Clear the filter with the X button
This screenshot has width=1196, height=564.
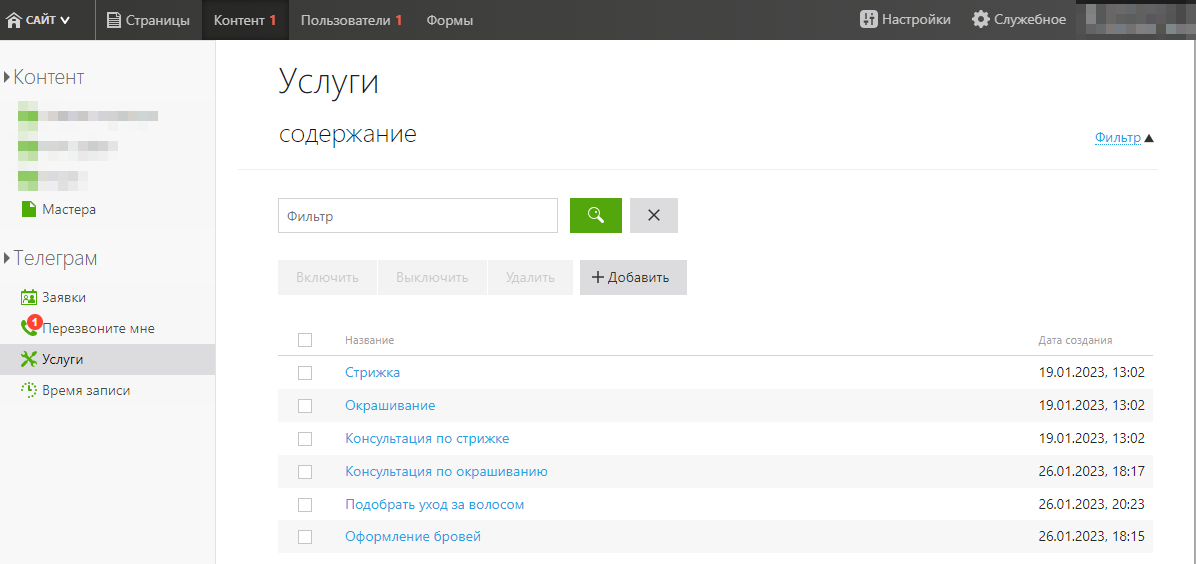pyautogui.click(x=654, y=215)
